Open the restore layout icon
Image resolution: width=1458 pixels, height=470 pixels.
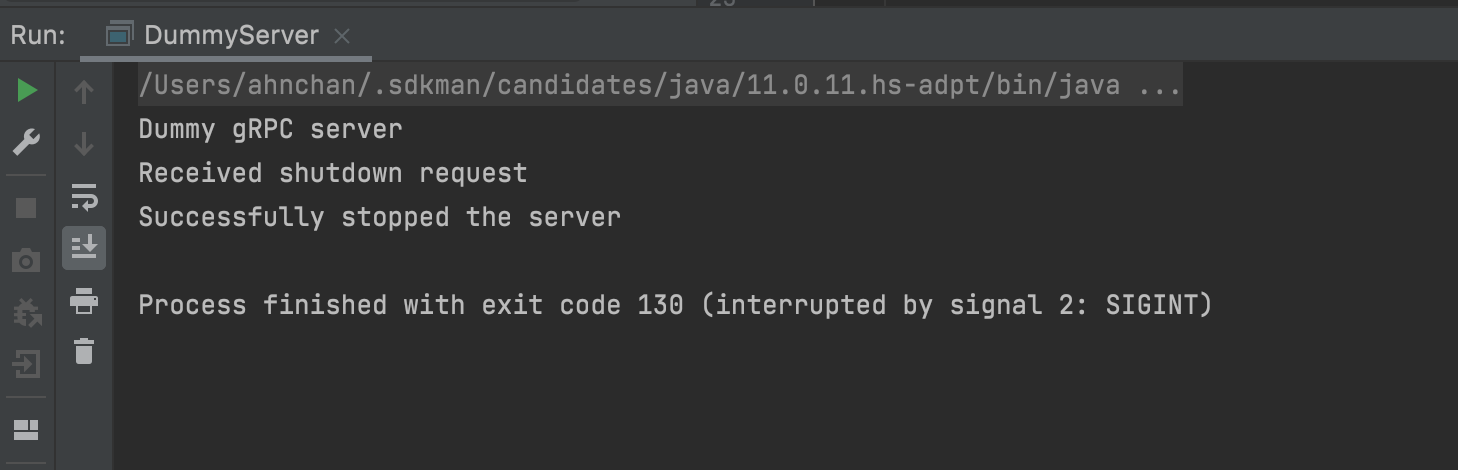click(x=27, y=430)
